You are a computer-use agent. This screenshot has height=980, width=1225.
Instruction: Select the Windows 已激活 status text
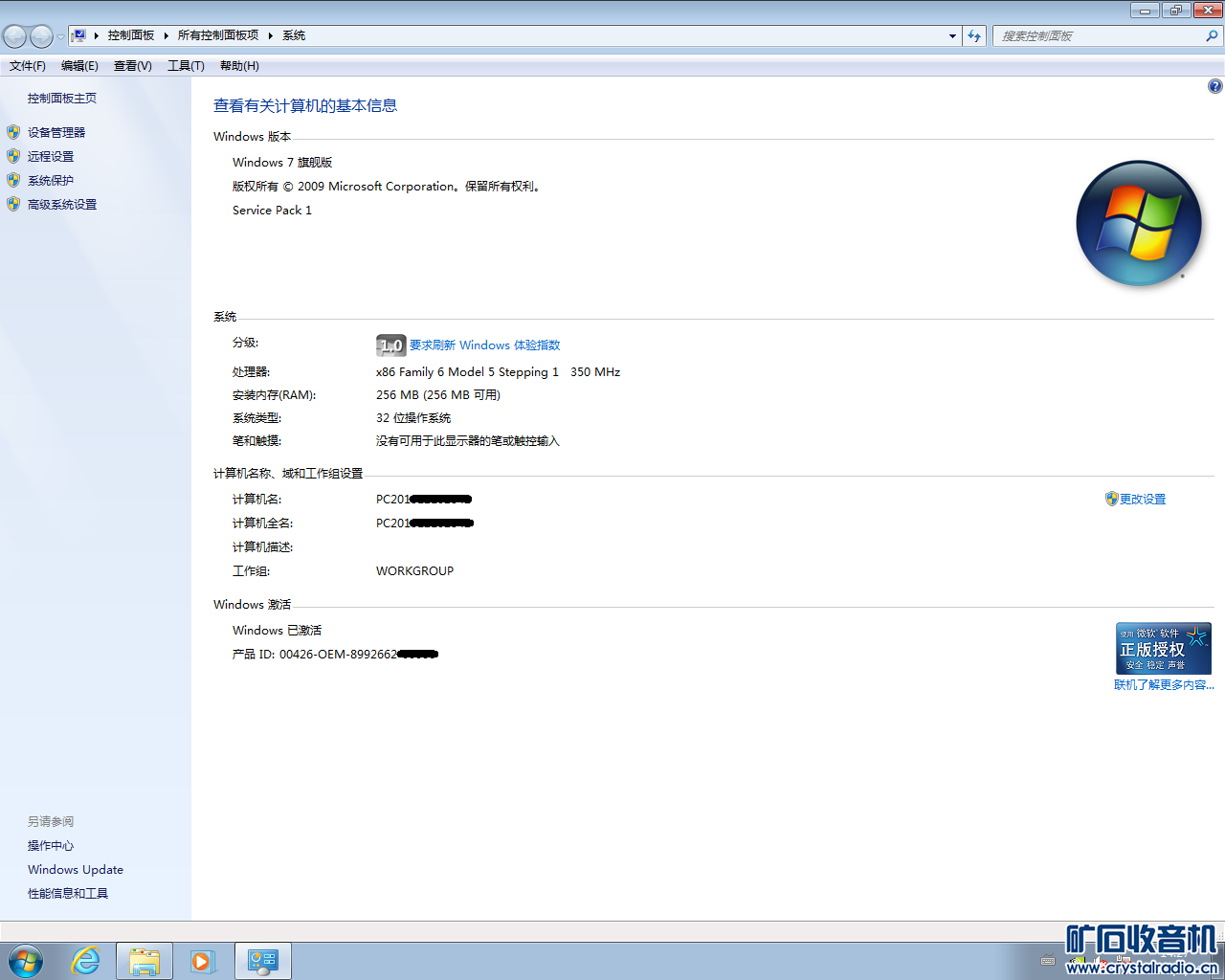coord(278,631)
